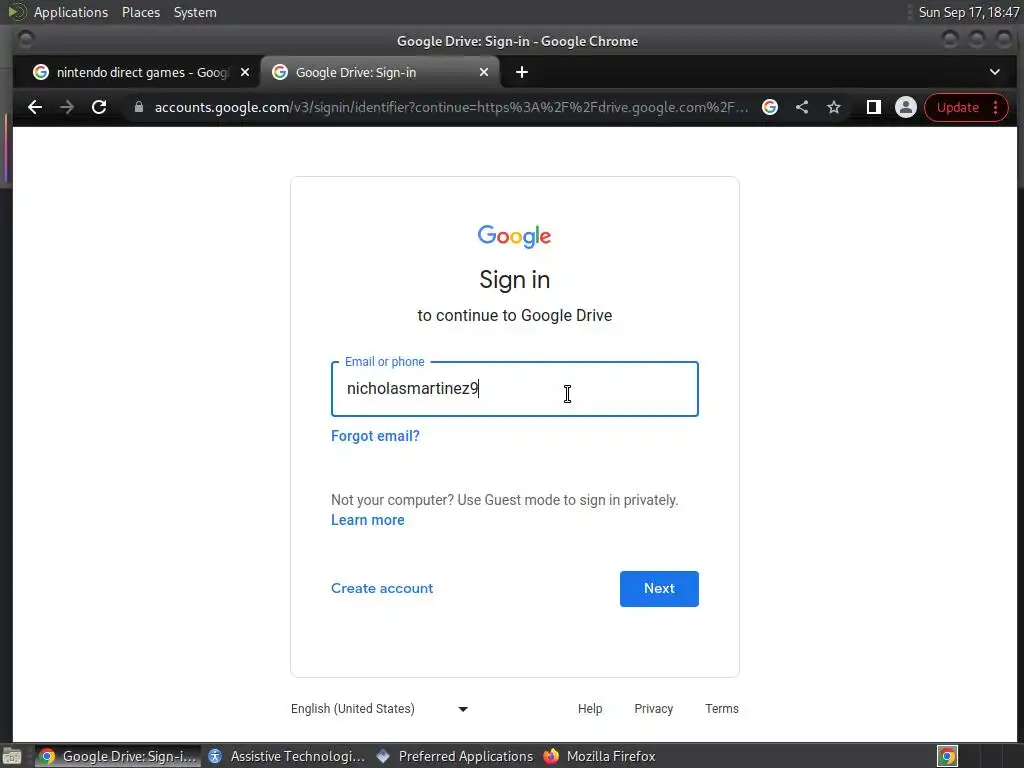Screen dimensions: 1024x768
Task: Focus the Email or phone field
Action: point(515,389)
